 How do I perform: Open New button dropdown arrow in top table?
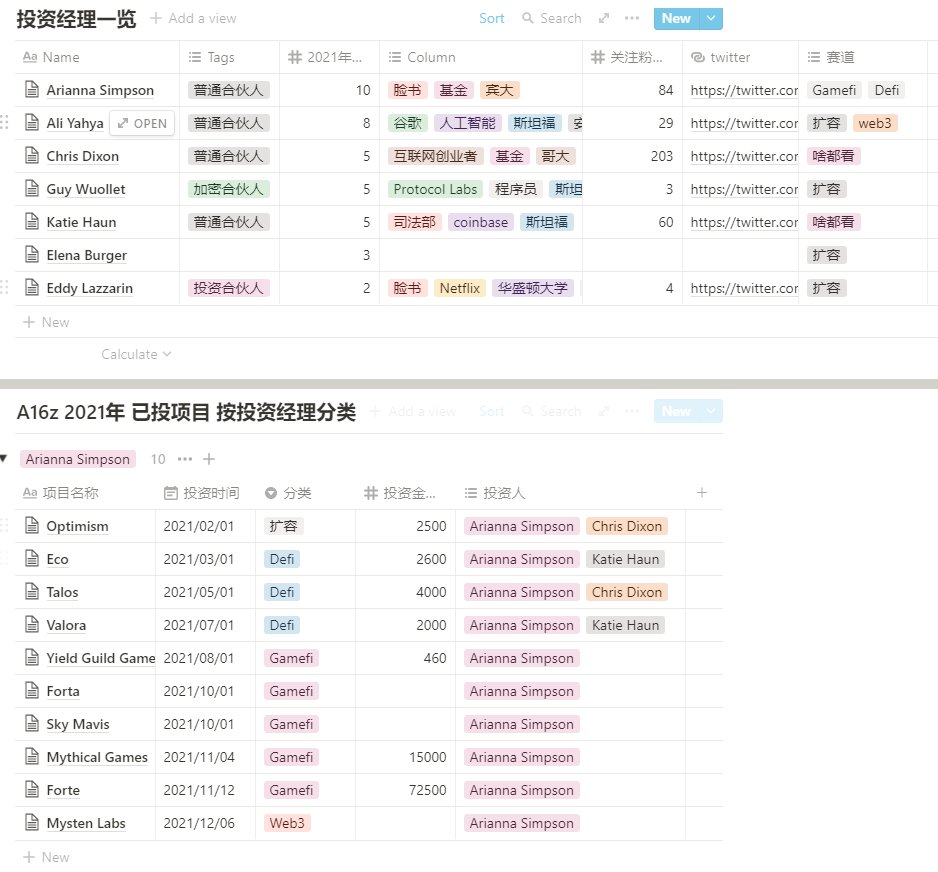click(x=711, y=18)
